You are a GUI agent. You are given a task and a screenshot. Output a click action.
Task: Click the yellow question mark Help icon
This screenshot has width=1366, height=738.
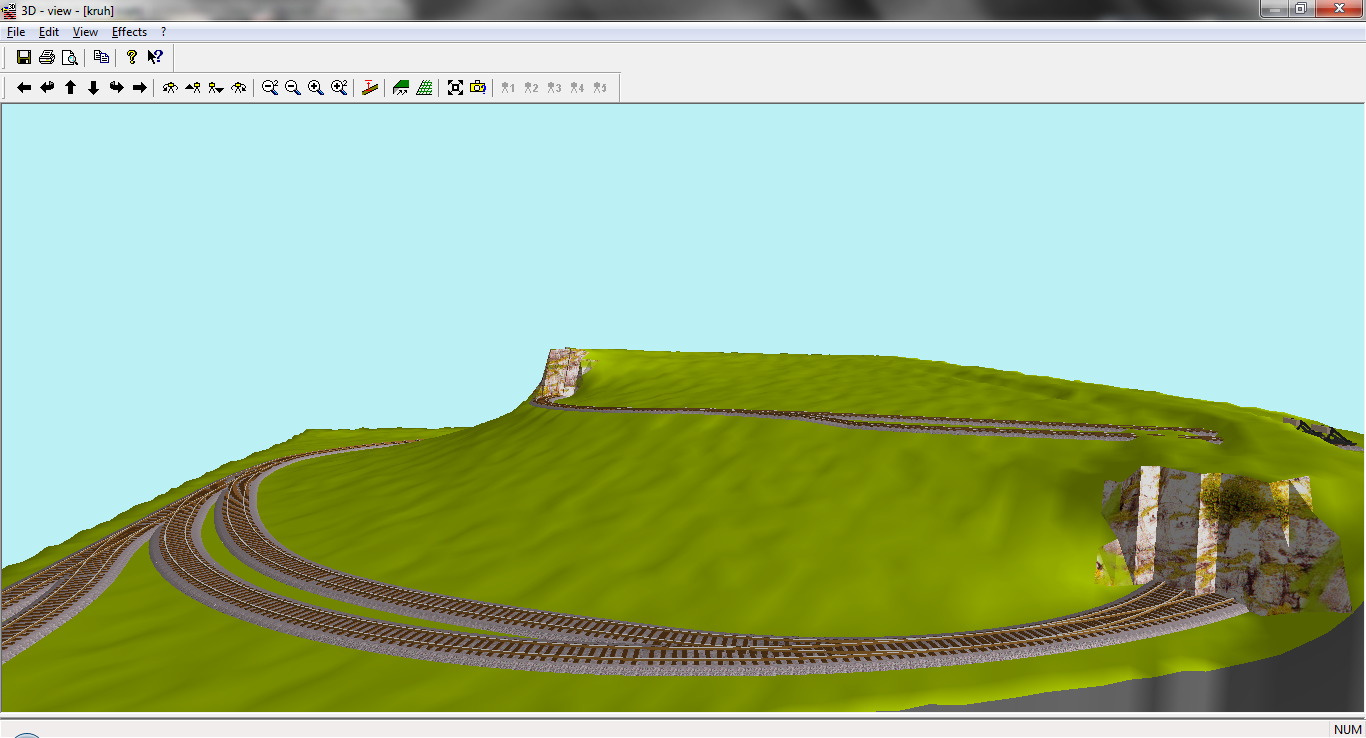point(131,57)
